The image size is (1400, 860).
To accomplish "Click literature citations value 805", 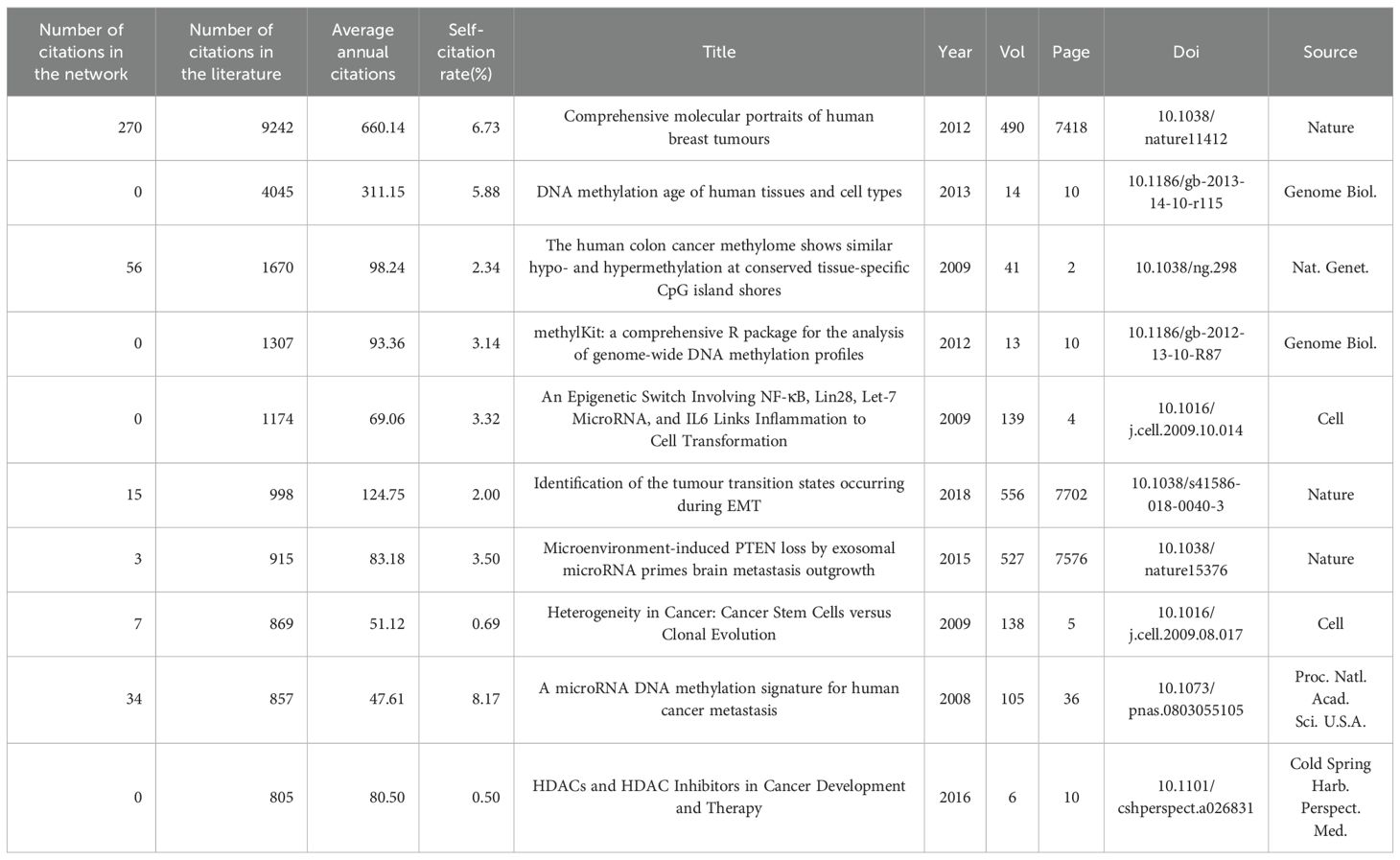I will [281, 797].
